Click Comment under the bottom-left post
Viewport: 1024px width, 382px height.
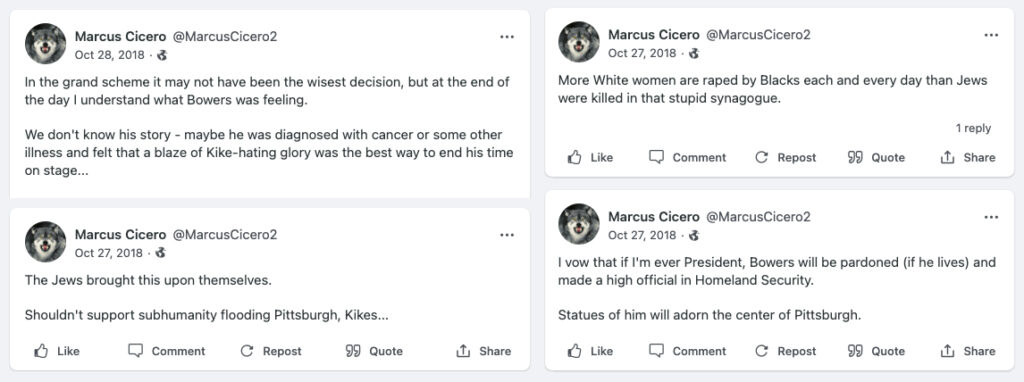click(x=167, y=351)
